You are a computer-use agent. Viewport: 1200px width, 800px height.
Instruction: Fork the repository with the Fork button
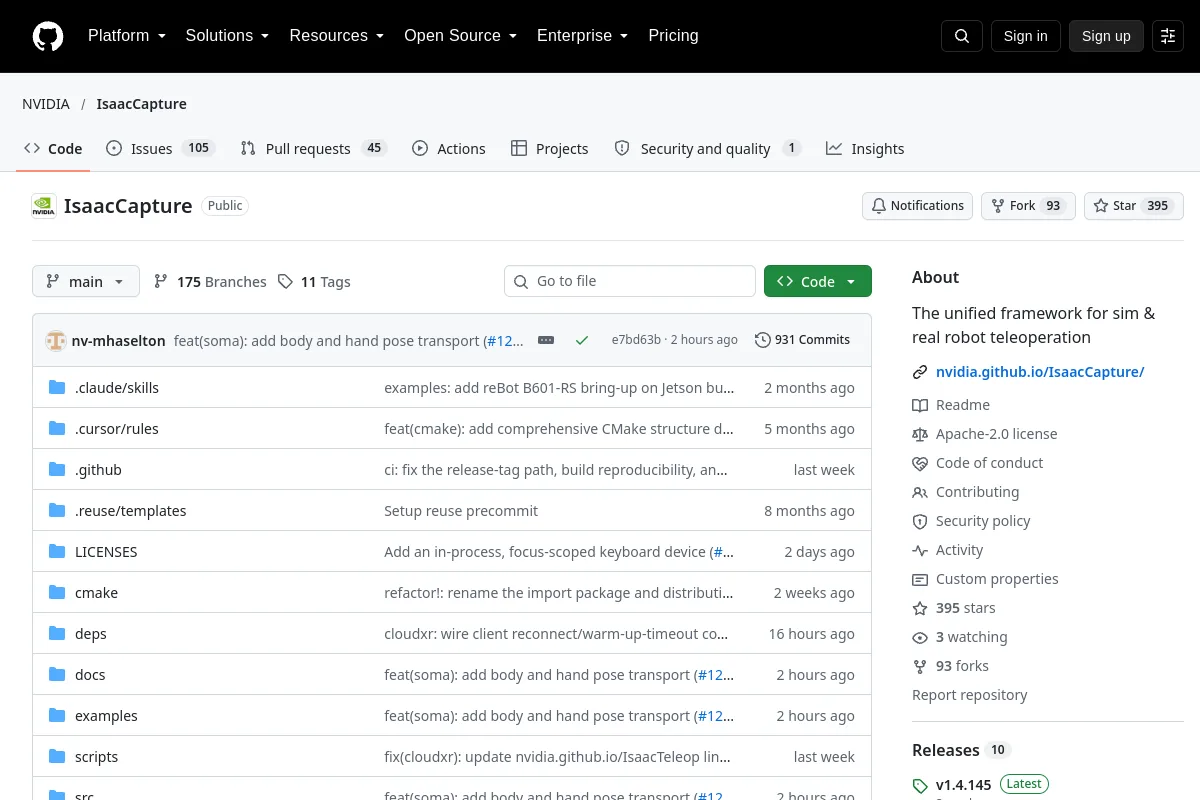point(1028,206)
